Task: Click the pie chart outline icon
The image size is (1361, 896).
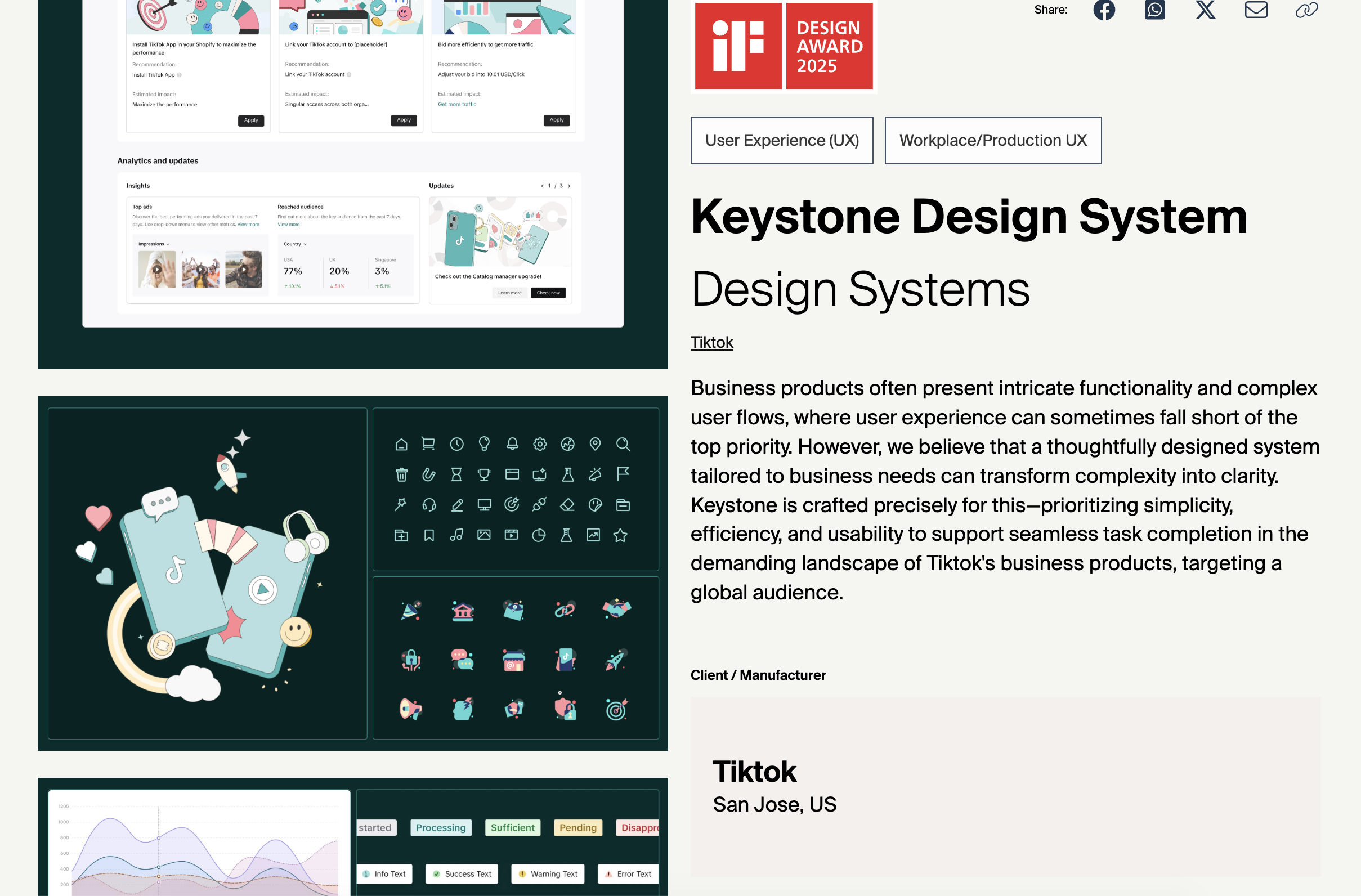Action: pyautogui.click(x=539, y=535)
